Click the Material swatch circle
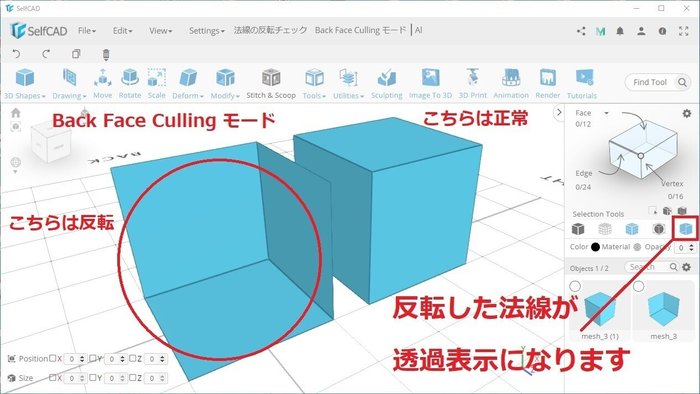The image size is (700, 394). [637, 247]
